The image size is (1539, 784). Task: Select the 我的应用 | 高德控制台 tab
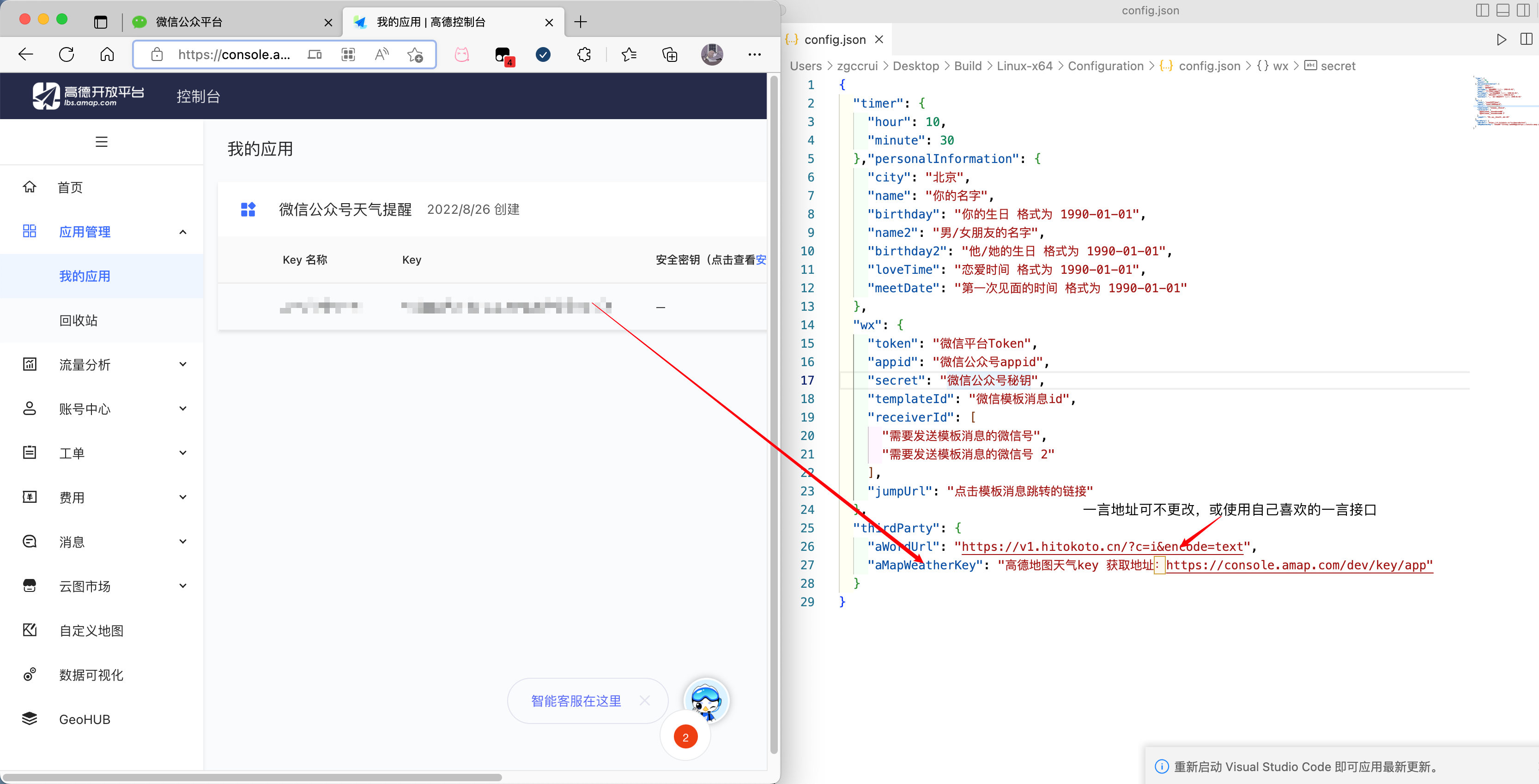[454, 22]
